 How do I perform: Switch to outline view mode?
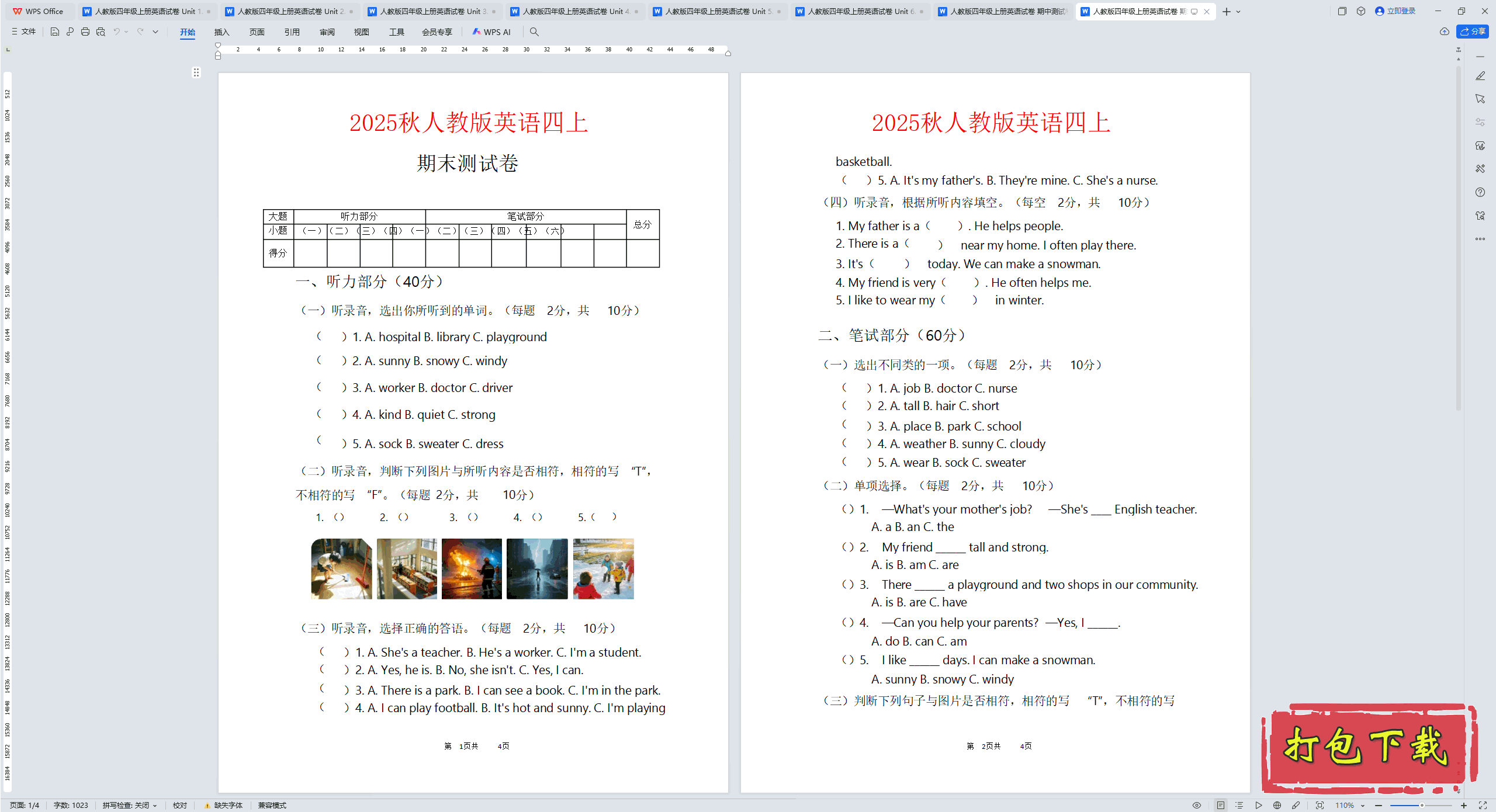click(1239, 805)
